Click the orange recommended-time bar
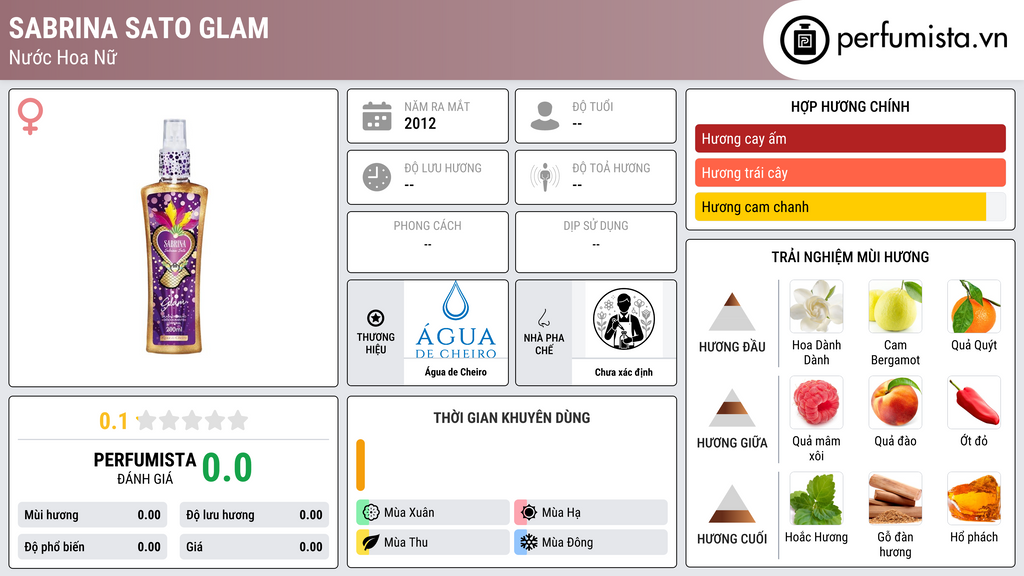 [360, 465]
